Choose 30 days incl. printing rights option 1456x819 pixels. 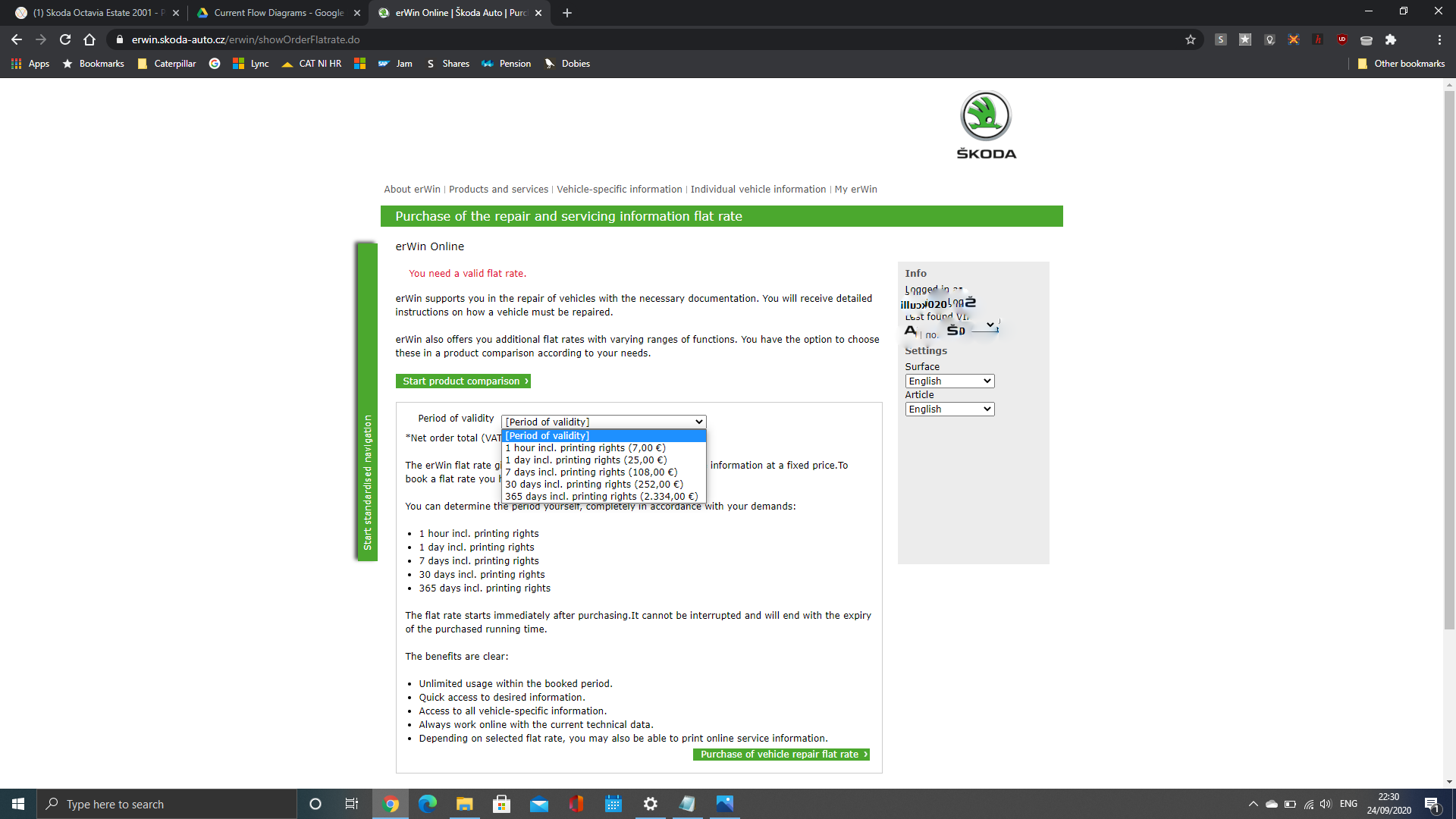click(594, 485)
